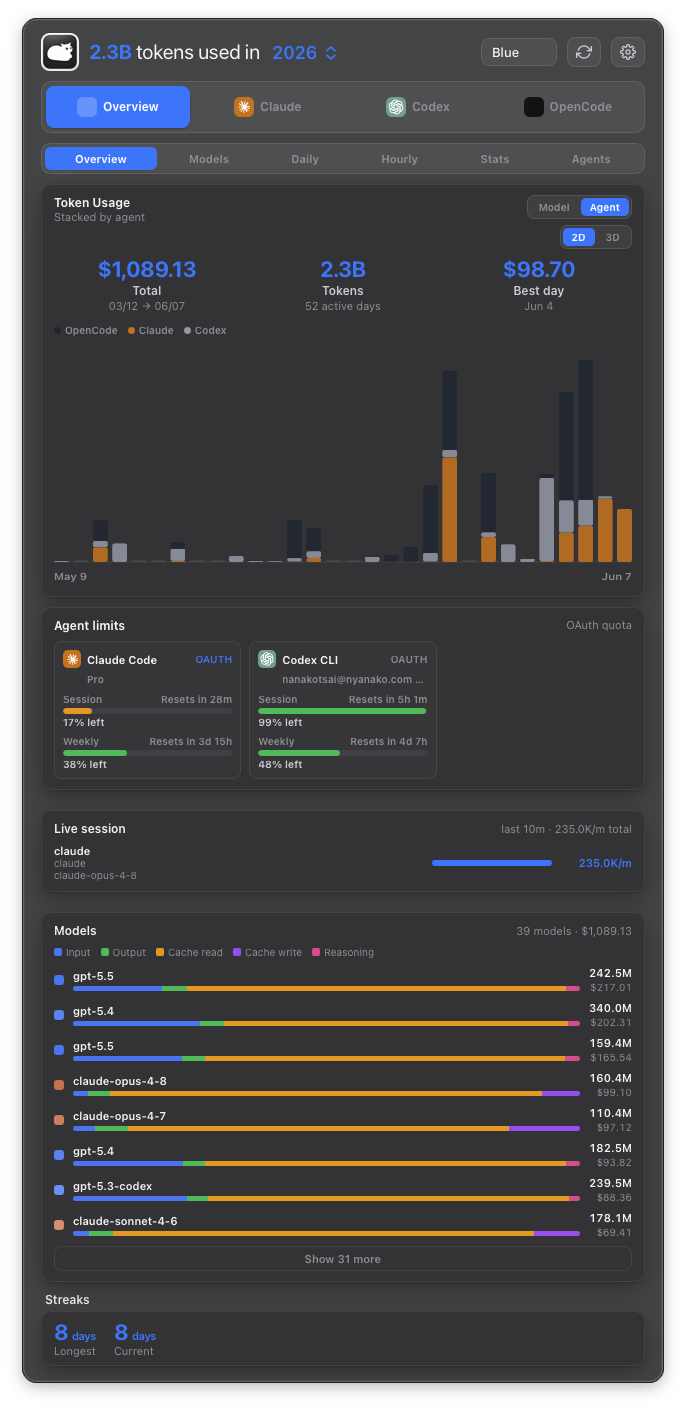Click the claude-sonnet-4-6 usage bar
686x1409 pixels.
[326, 1234]
